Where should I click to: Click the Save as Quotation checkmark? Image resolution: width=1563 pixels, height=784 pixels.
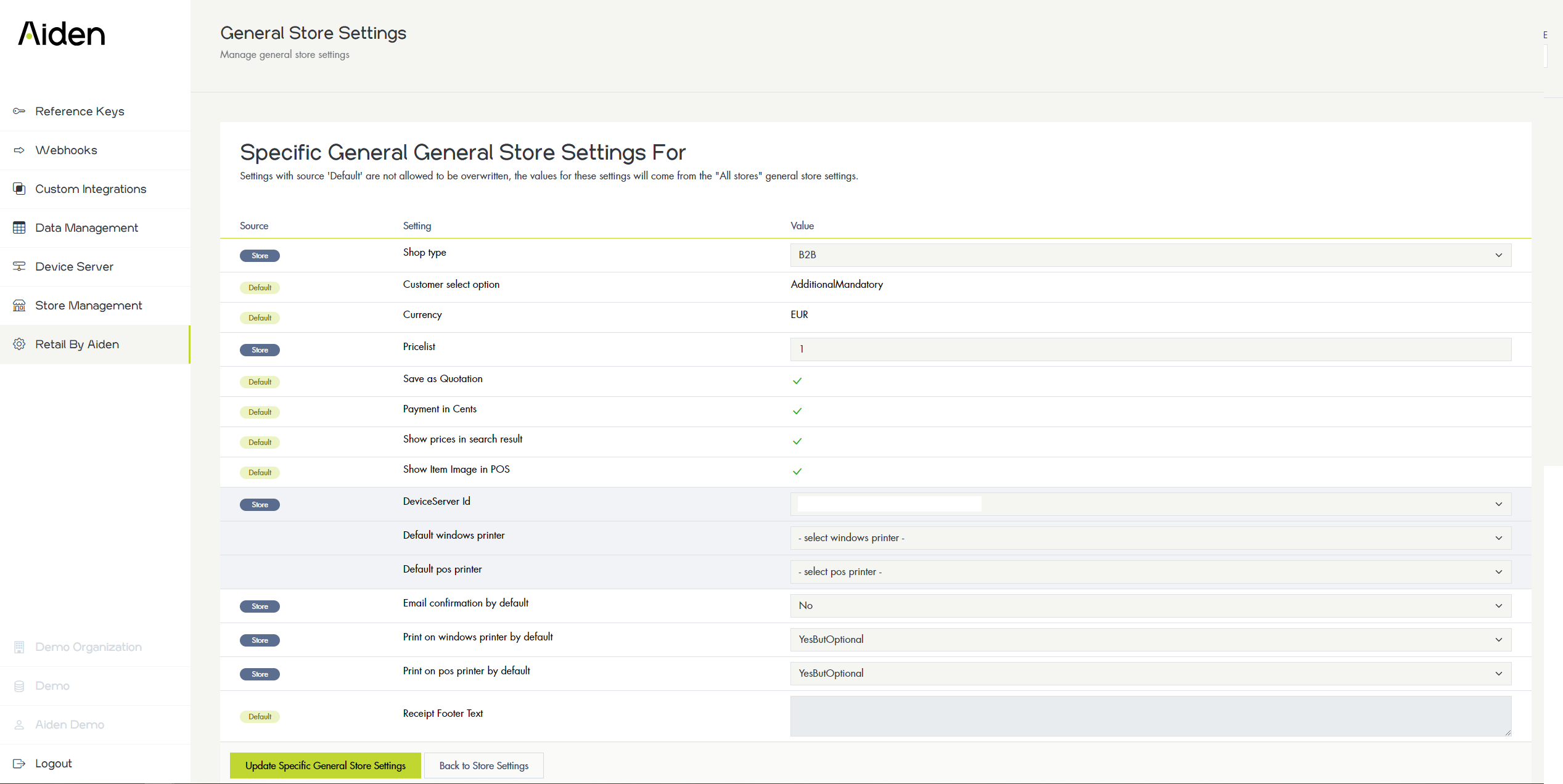point(797,381)
